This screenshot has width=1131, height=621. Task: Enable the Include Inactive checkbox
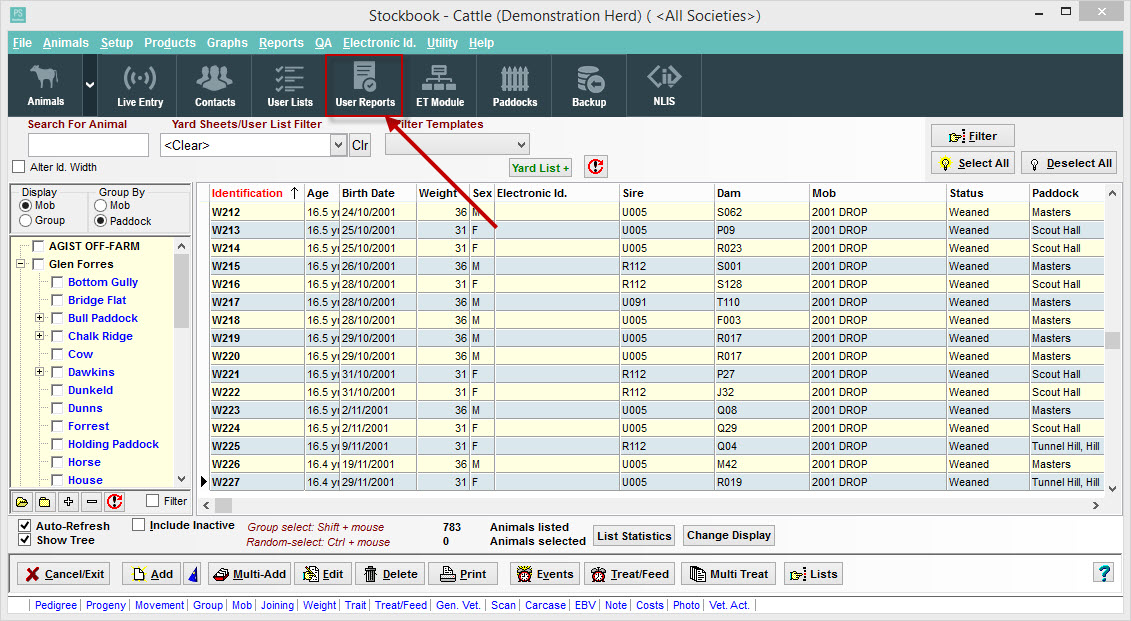(x=138, y=525)
